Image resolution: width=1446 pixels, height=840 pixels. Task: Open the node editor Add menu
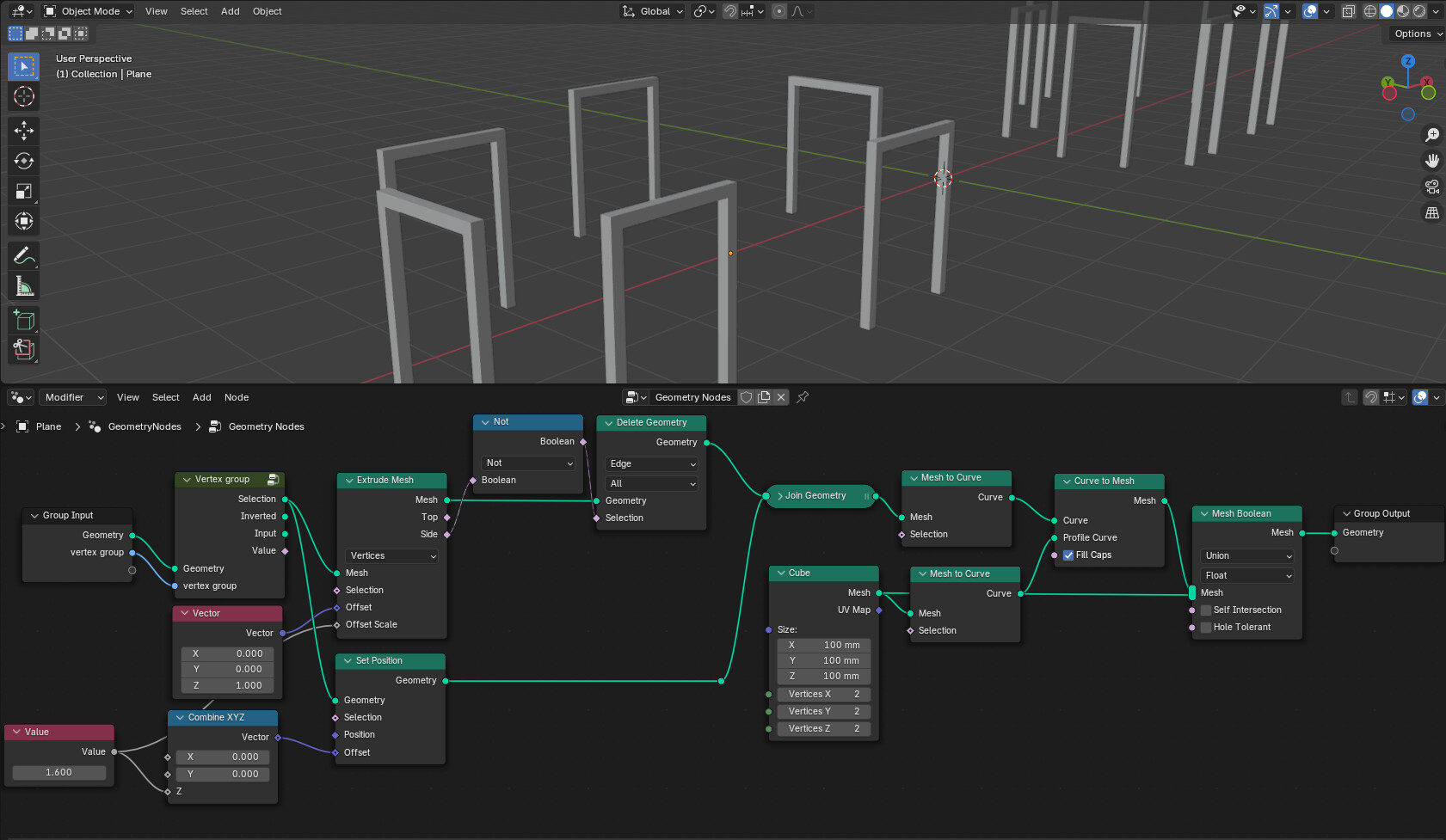tap(202, 397)
